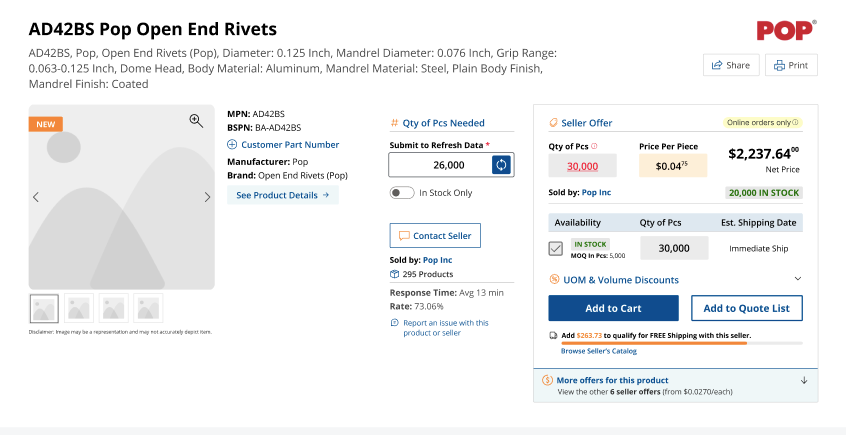This screenshot has height=435, width=846.
Task: Show the next product image arrow
Action: click(x=207, y=197)
